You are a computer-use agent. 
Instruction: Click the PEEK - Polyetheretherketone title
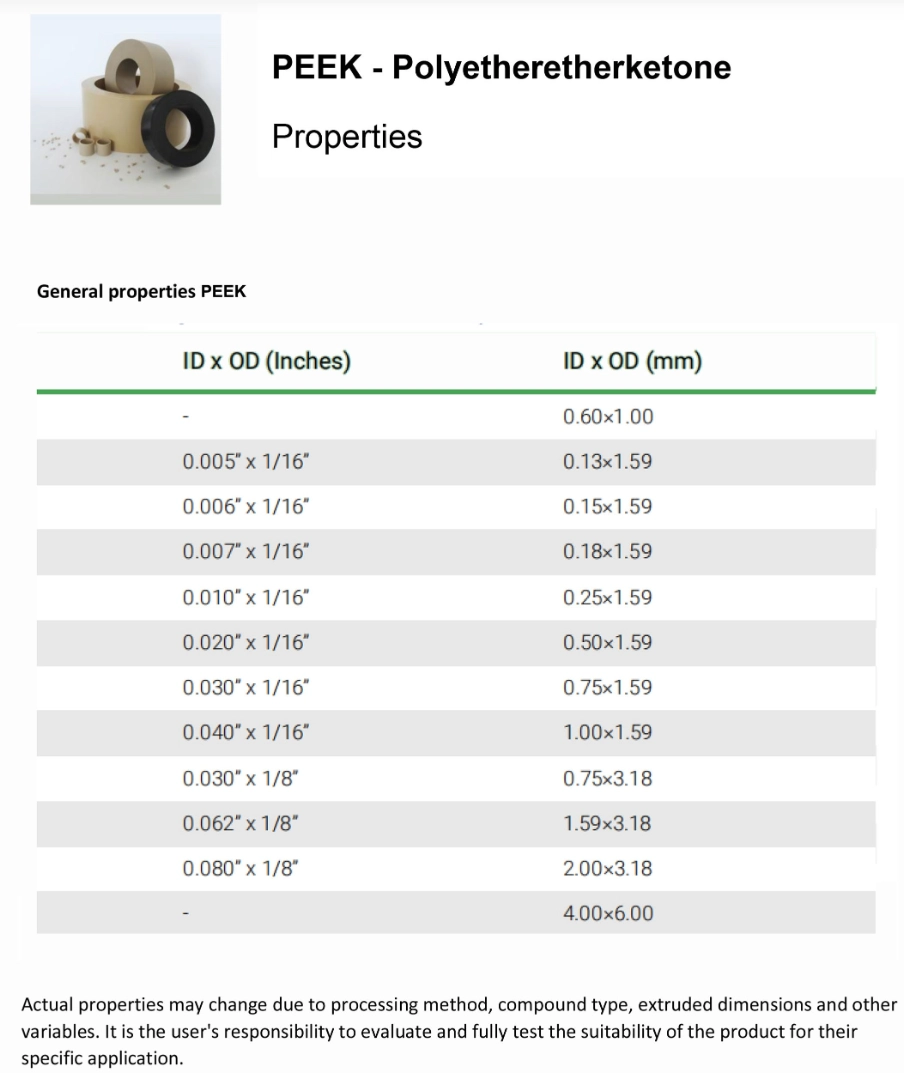pyautogui.click(x=501, y=67)
